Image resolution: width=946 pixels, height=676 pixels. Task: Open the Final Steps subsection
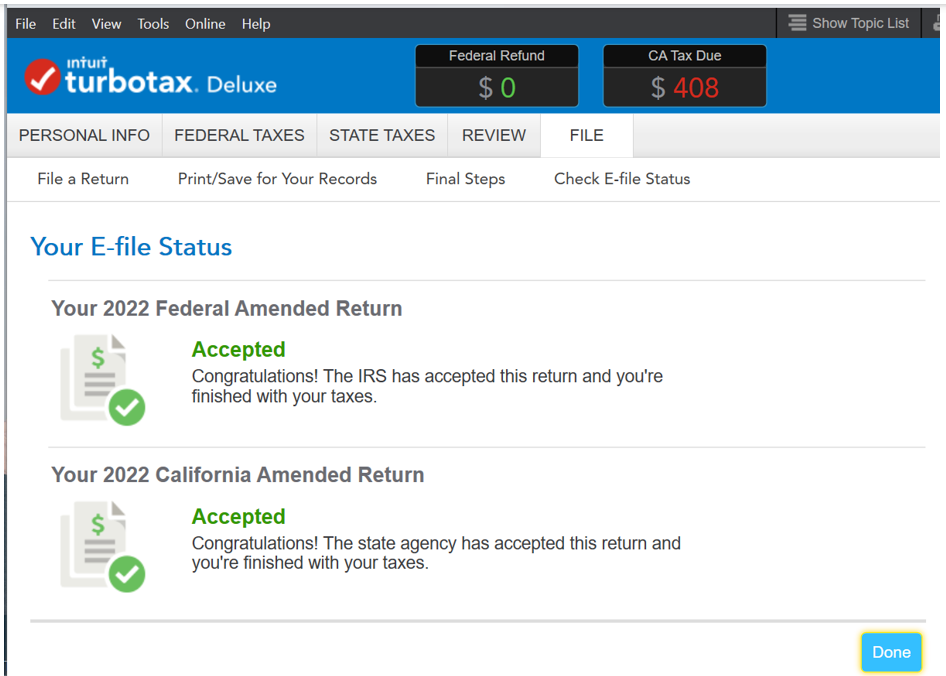tap(466, 179)
